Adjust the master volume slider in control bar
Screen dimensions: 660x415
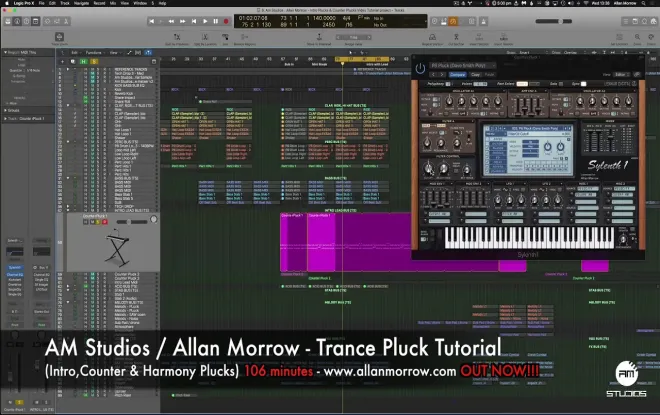pyautogui.click(x=554, y=21)
